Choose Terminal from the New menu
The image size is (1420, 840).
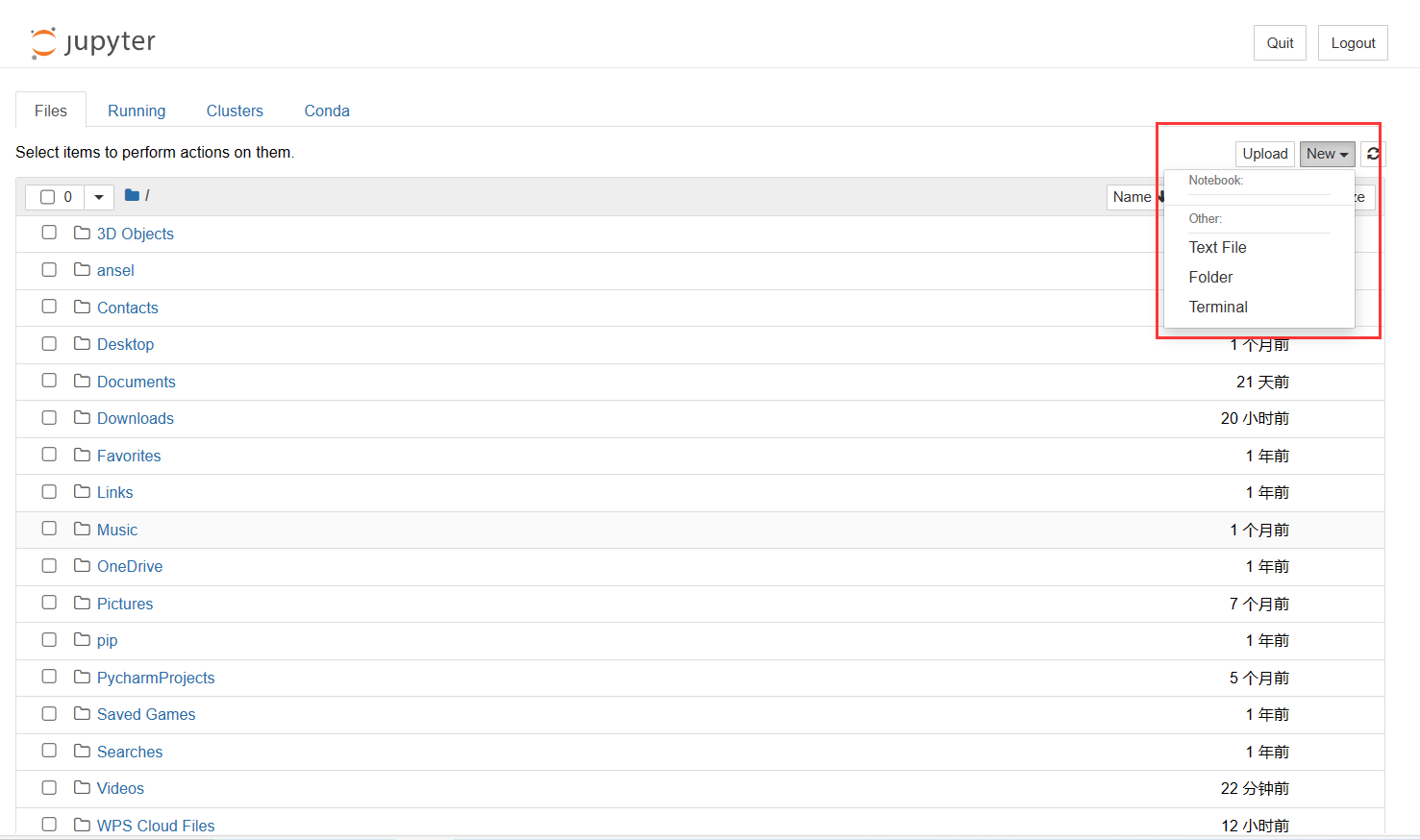point(1218,307)
